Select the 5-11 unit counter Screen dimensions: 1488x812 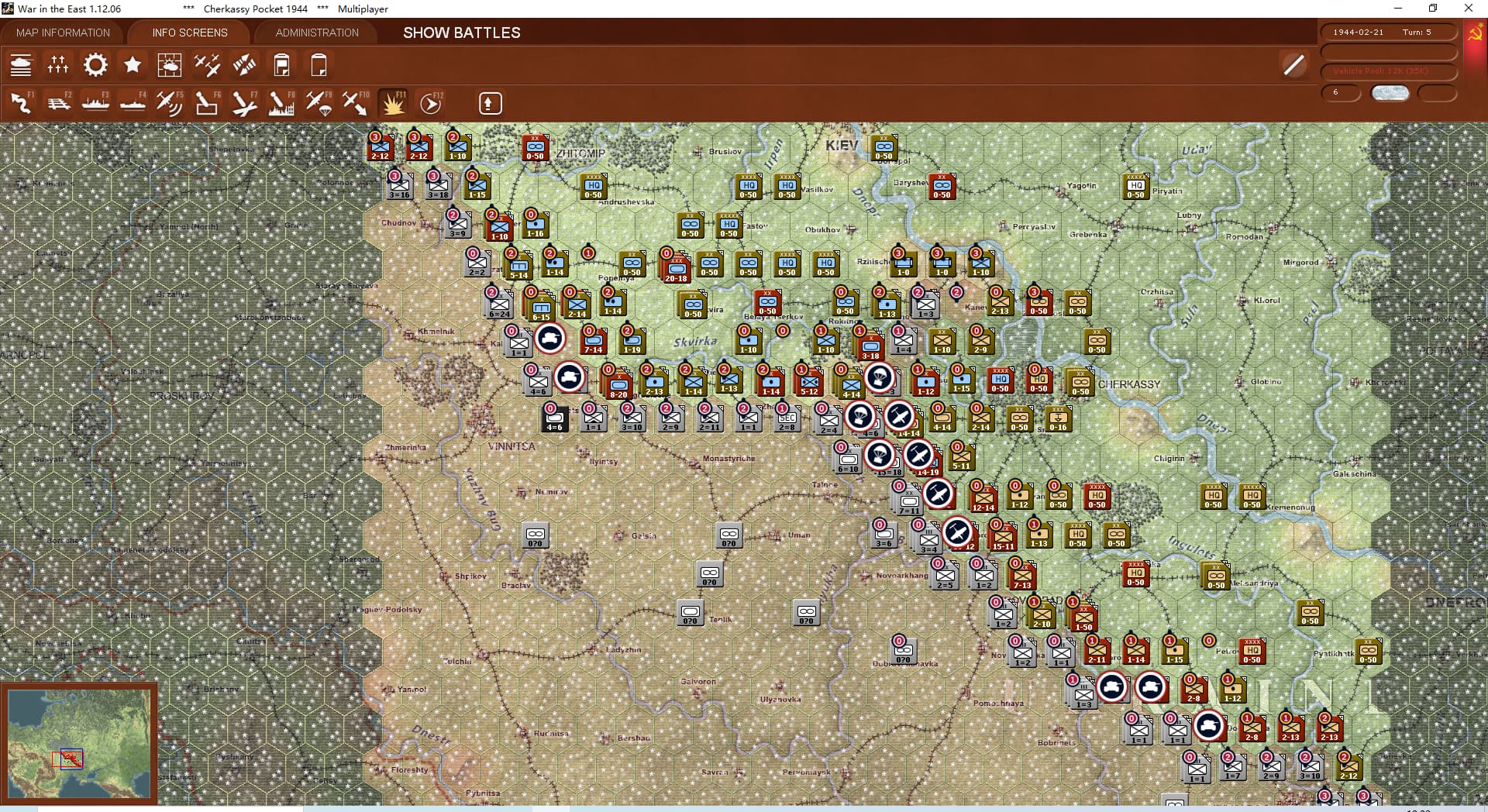(961, 457)
